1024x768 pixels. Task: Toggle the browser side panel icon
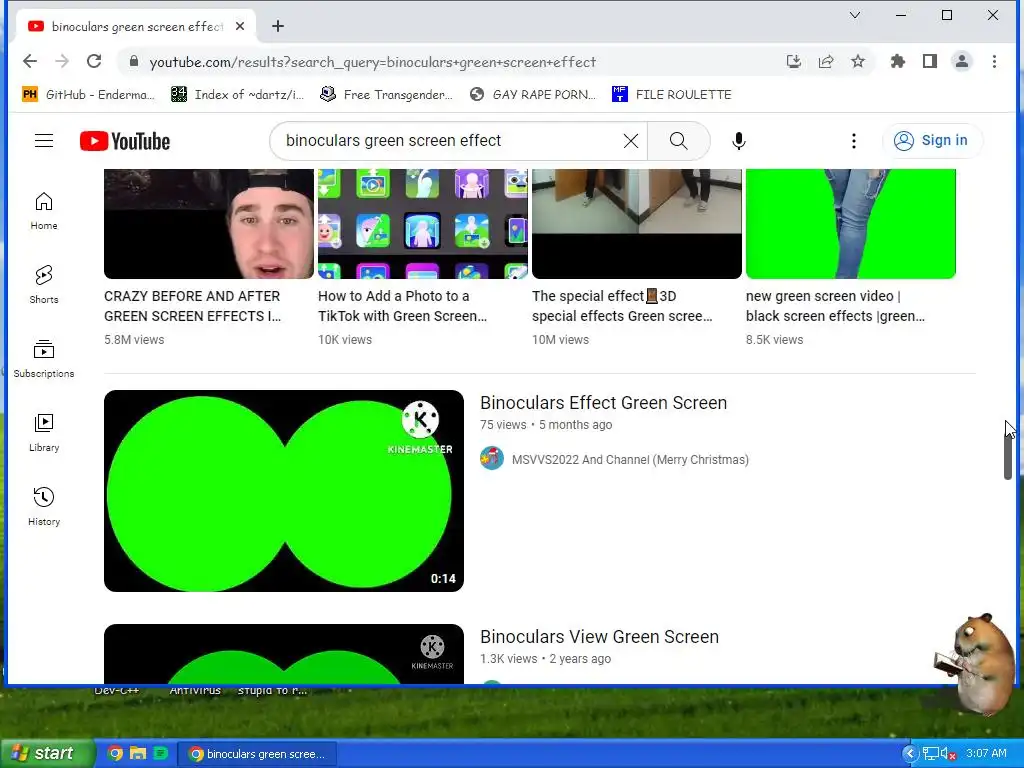[x=930, y=61]
